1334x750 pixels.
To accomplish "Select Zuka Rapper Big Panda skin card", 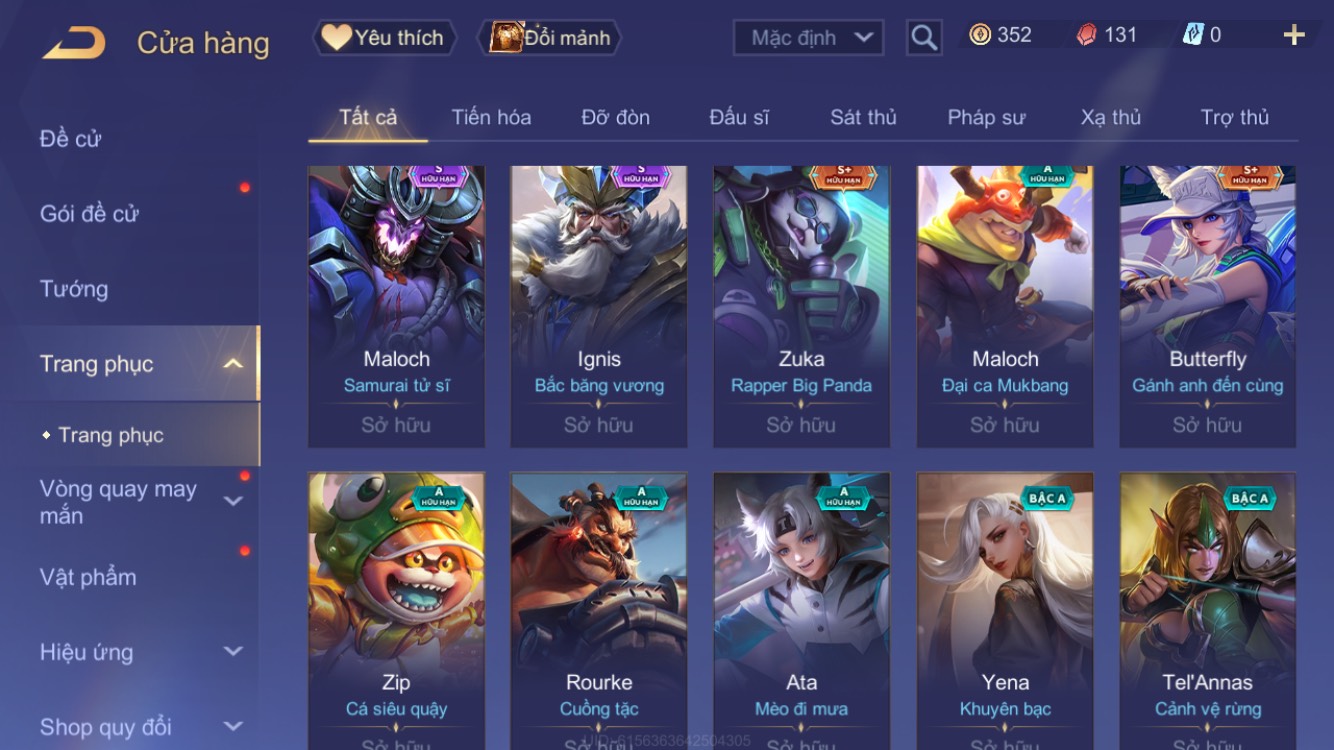I will point(801,307).
